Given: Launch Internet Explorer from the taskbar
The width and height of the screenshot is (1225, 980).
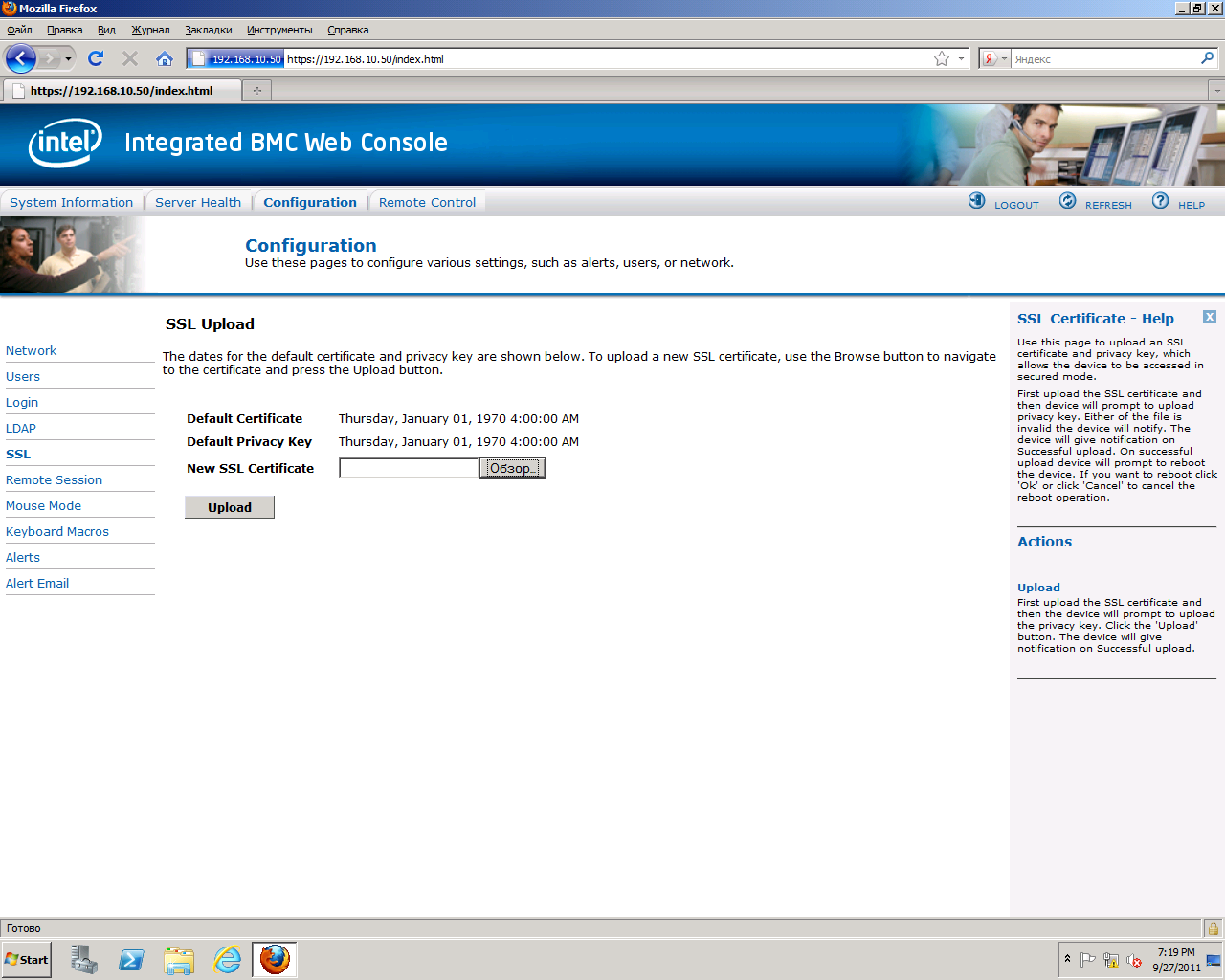Looking at the screenshot, I should pos(227,959).
